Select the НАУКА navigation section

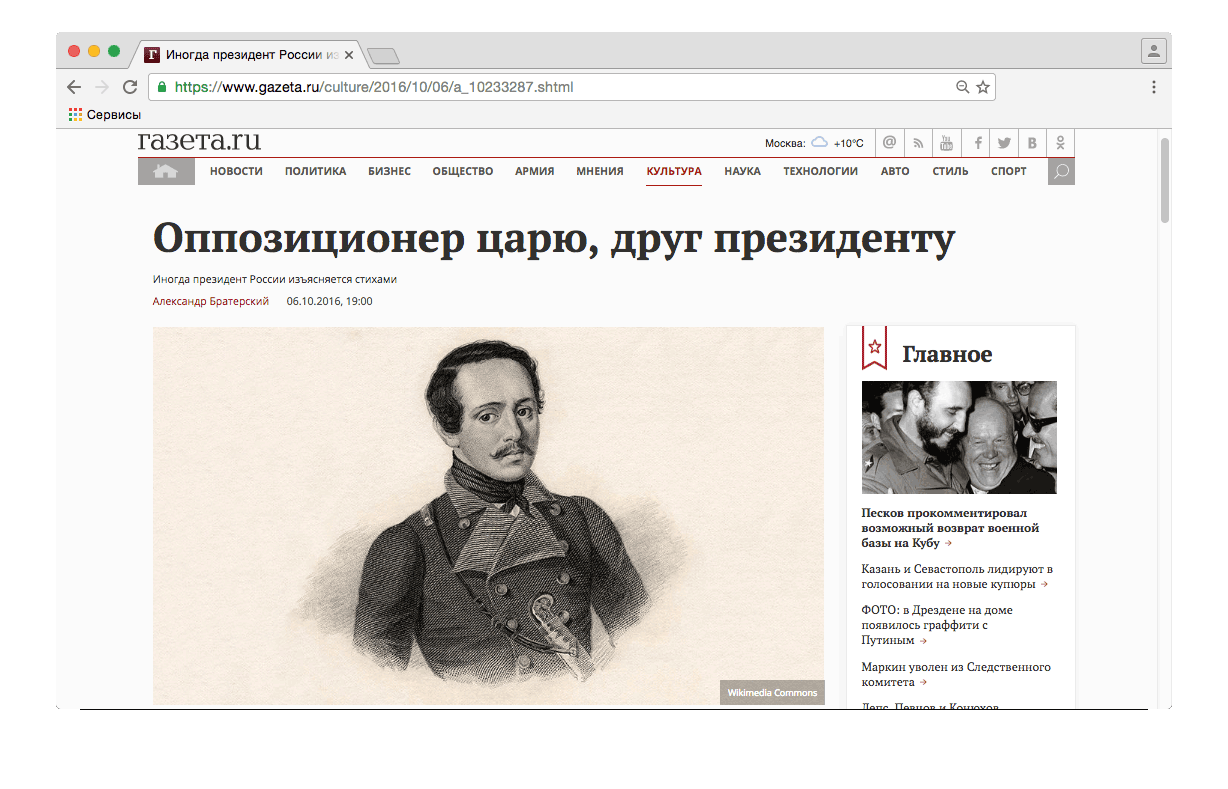click(x=742, y=171)
